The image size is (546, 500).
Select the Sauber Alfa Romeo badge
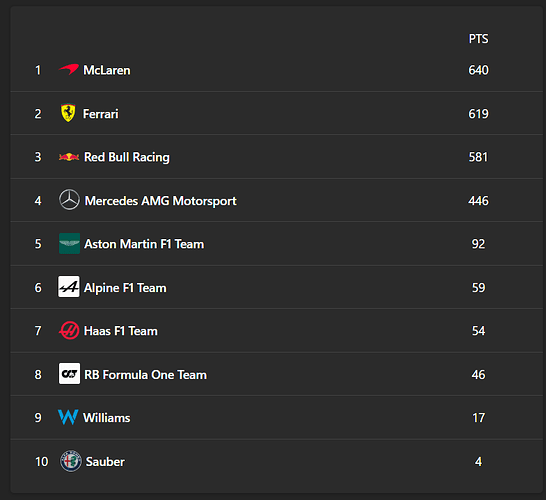(71, 461)
